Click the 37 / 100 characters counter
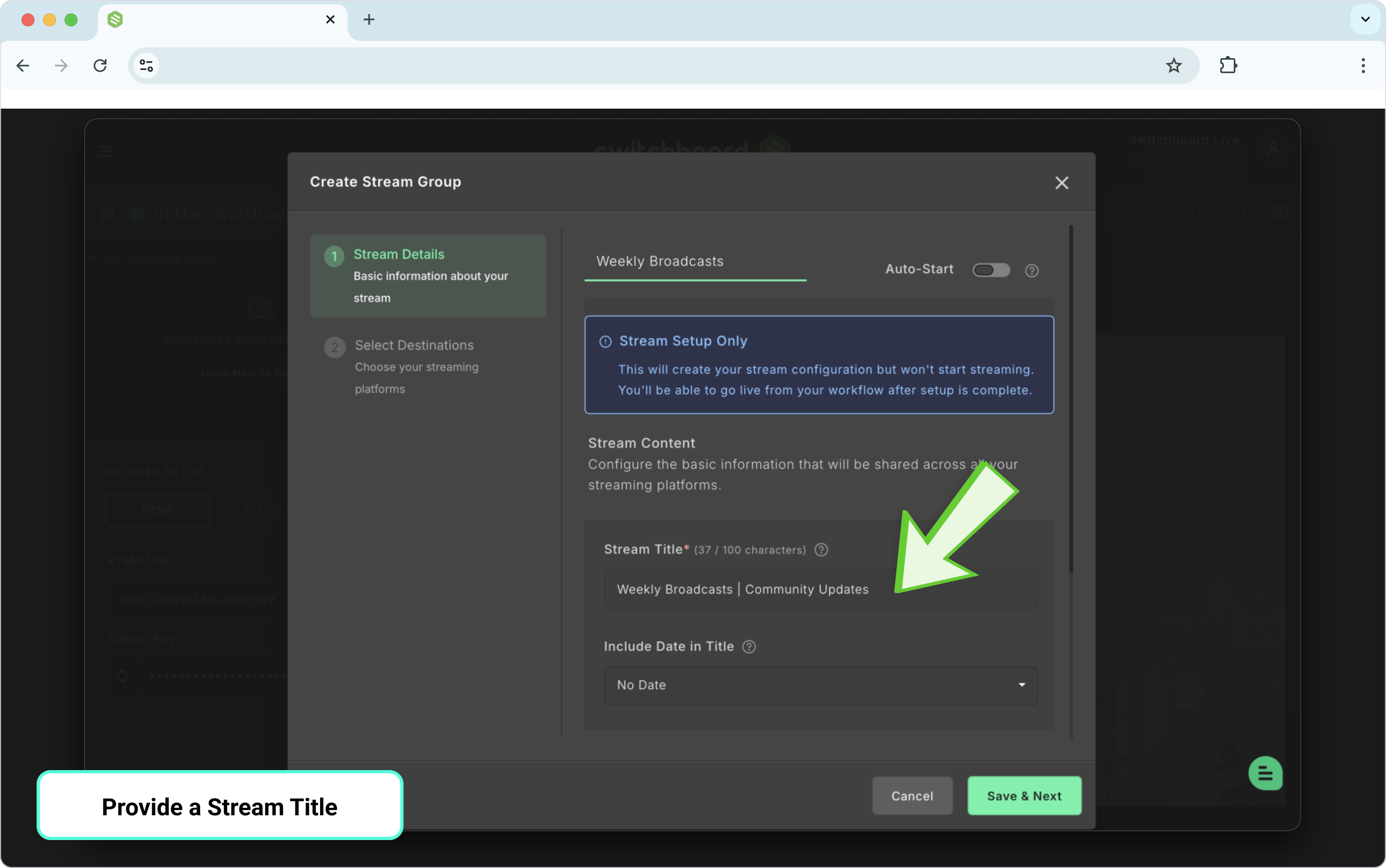Viewport: 1386px width, 868px height. 750,550
